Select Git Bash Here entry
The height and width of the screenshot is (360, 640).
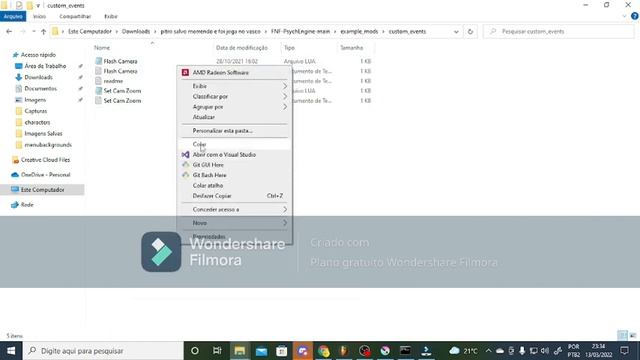234,175
